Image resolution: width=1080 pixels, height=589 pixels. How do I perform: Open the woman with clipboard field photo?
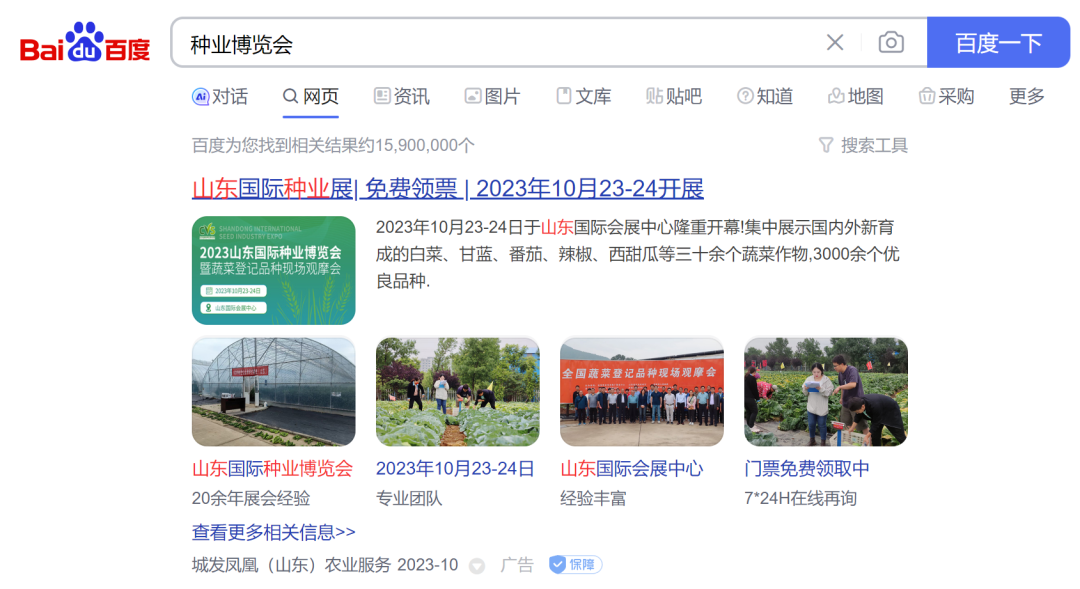point(826,391)
